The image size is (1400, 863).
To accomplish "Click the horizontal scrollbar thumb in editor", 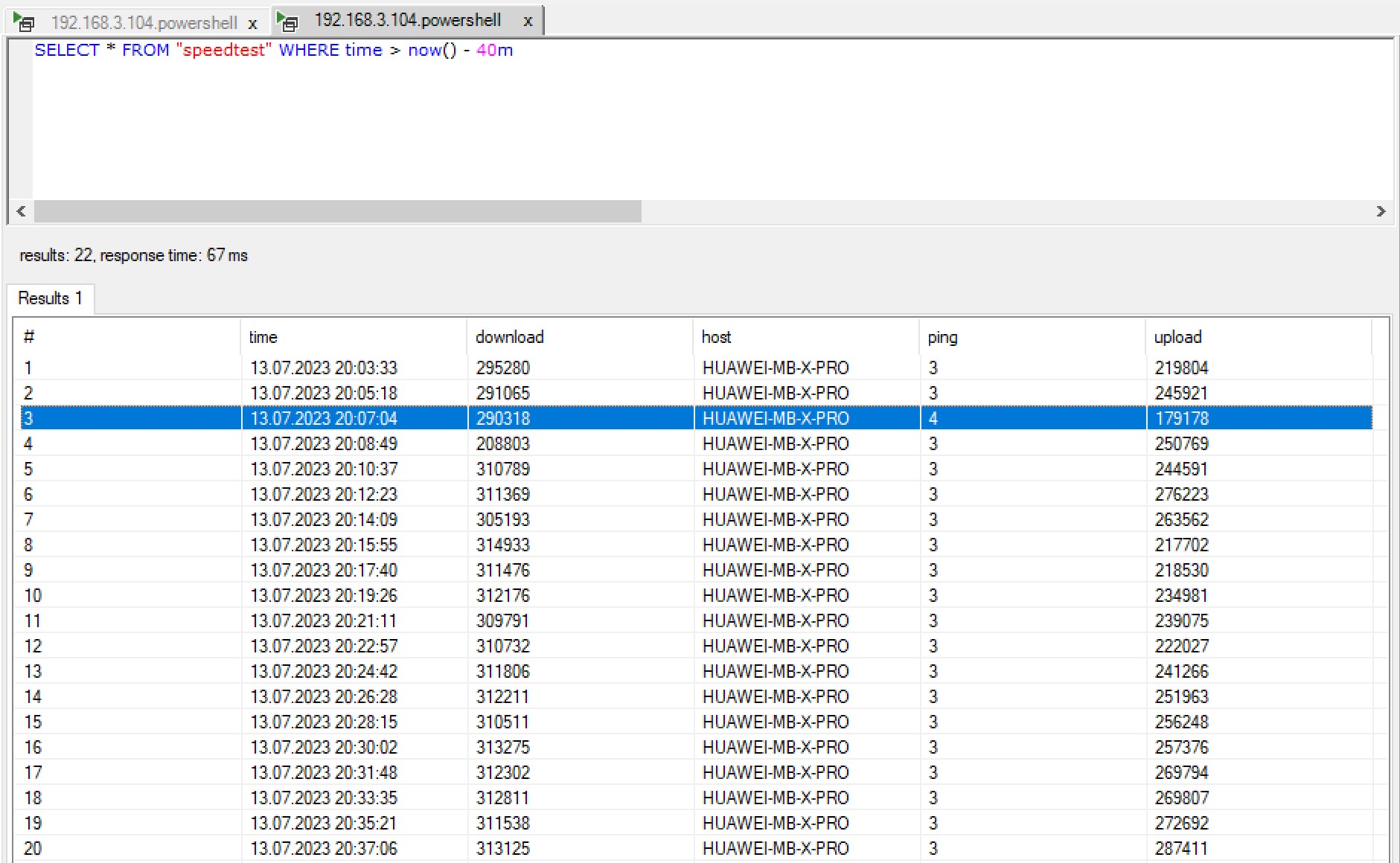I will 338,211.
